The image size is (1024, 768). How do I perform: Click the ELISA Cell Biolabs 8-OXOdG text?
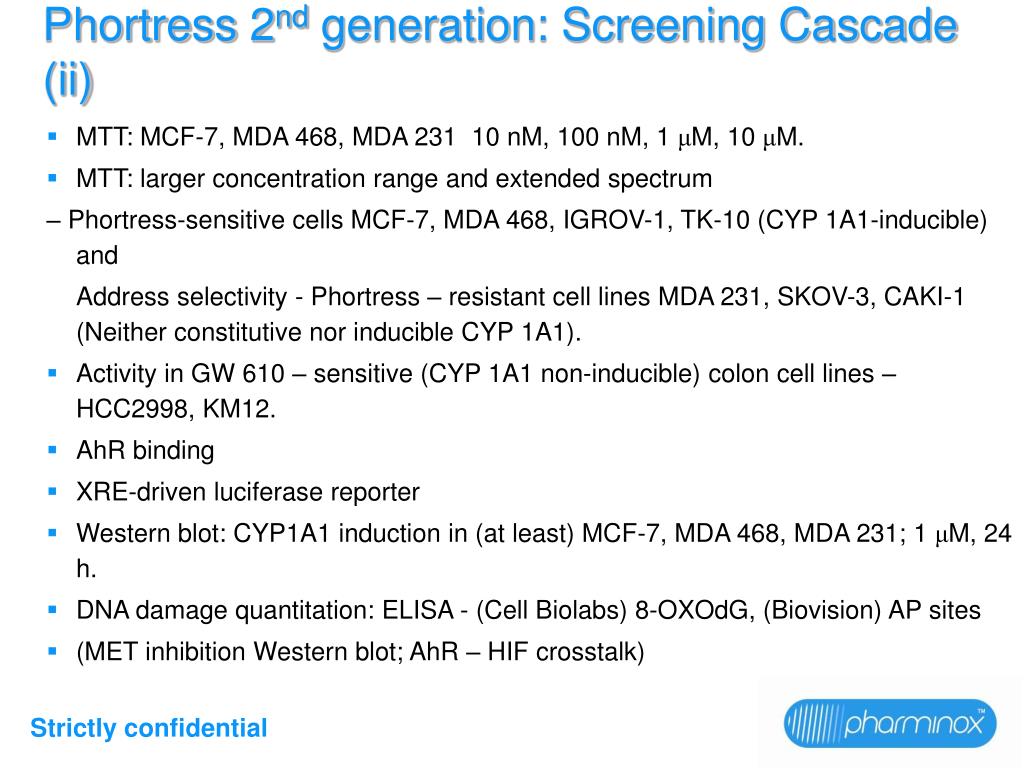tap(557, 610)
